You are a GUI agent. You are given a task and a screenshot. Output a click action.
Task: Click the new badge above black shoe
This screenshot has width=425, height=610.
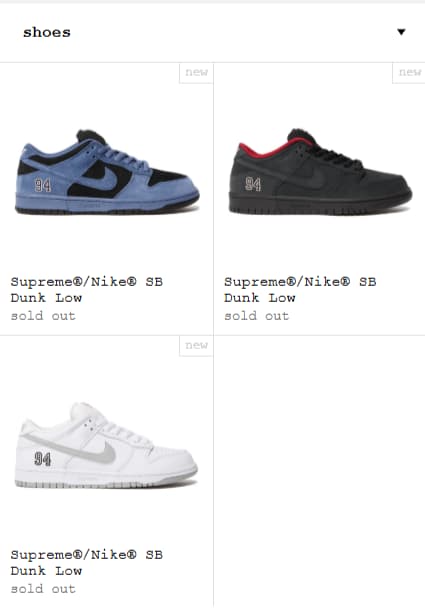pyautogui.click(x=409, y=73)
